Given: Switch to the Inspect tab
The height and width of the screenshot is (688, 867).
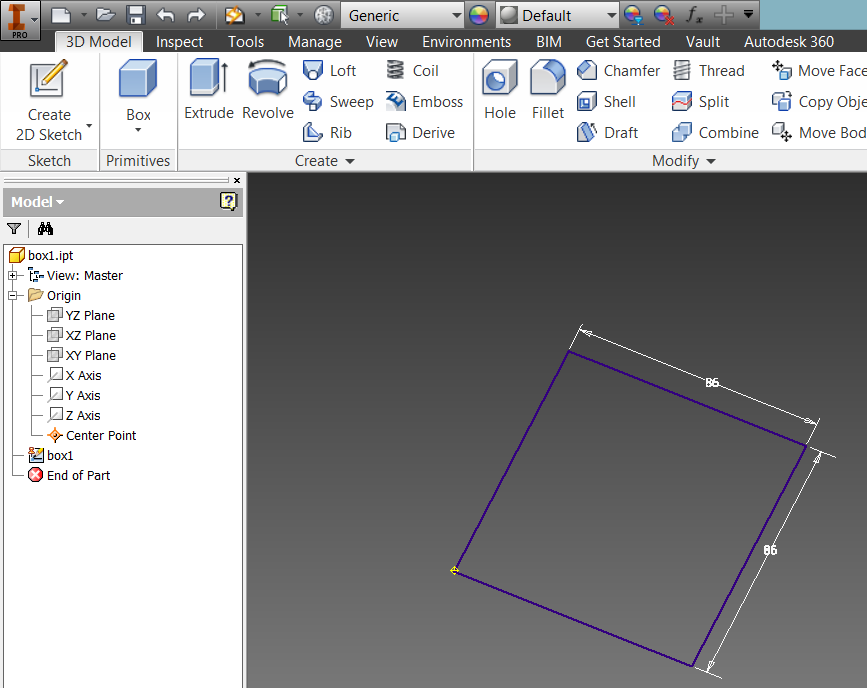Looking at the screenshot, I should [179, 42].
